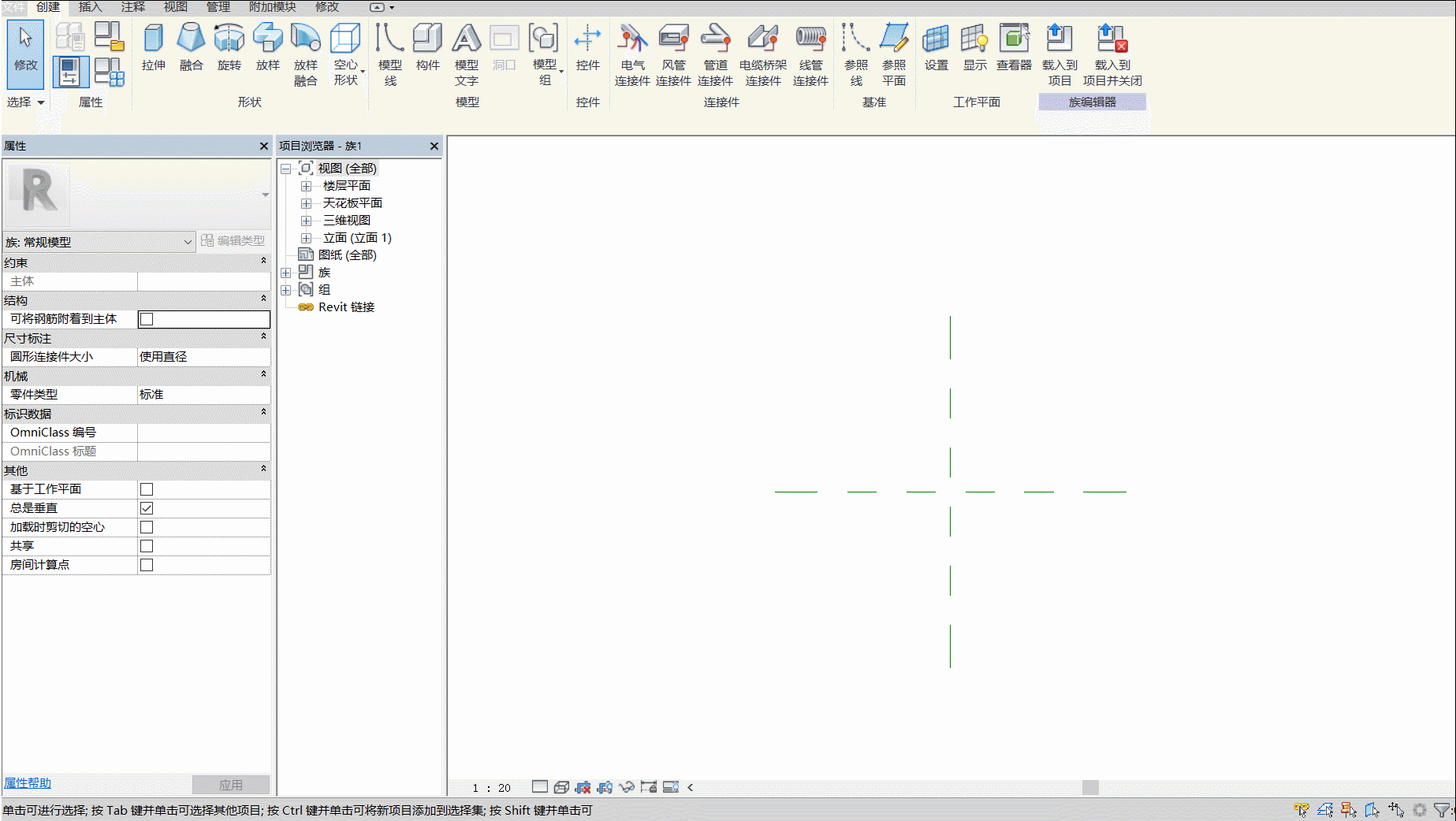The image size is (1456, 821).
Task: Click the 模型线 model line tool
Action: click(x=390, y=54)
